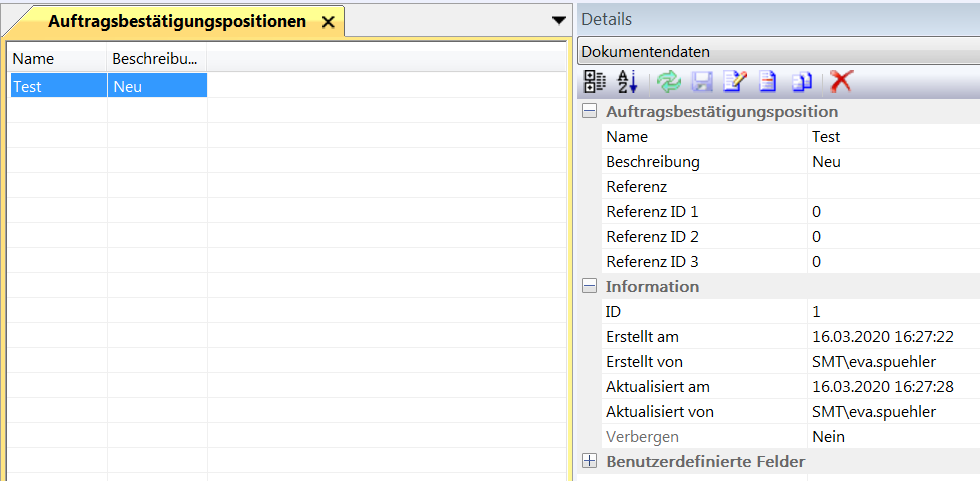This screenshot has height=481, width=980.
Task: Select the Test row in the list
Action: click(x=57, y=86)
